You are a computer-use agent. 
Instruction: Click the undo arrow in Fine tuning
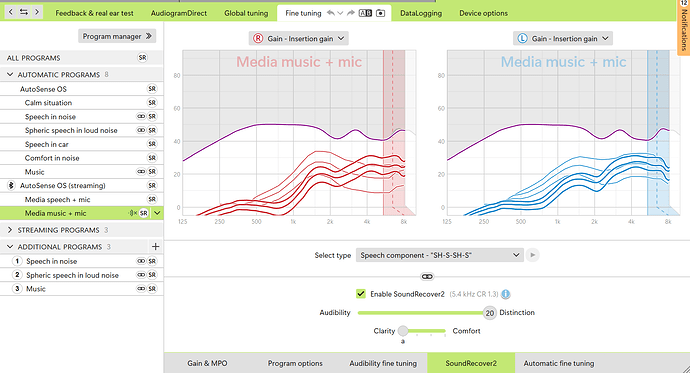(330, 13)
